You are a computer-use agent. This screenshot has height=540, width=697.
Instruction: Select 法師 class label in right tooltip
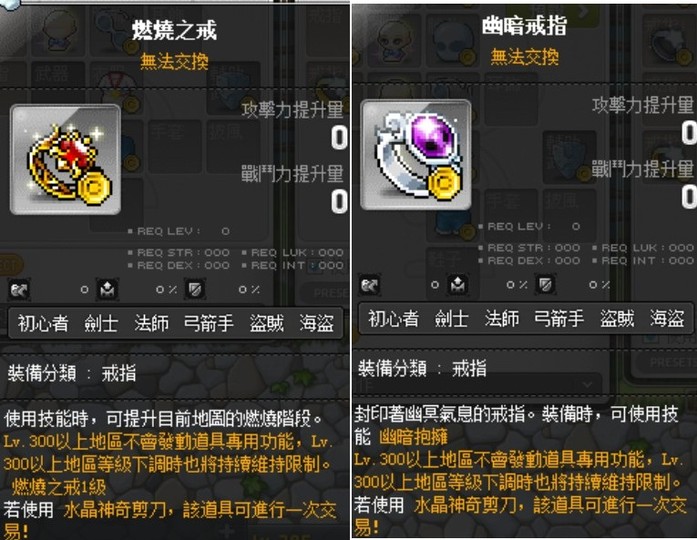pyautogui.click(x=501, y=318)
